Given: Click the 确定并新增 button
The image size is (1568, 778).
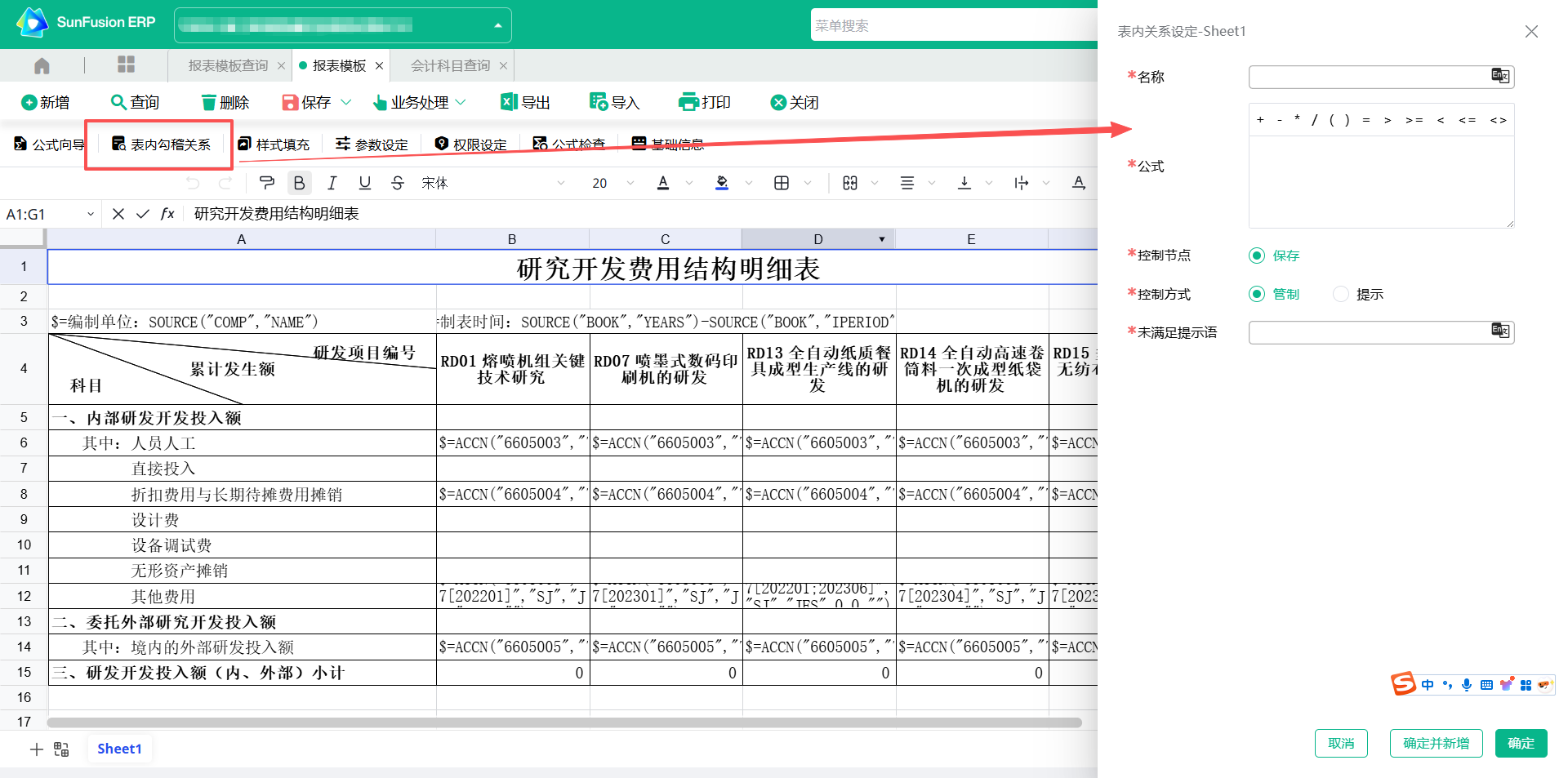Looking at the screenshot, I should [x=1436, y=743].
